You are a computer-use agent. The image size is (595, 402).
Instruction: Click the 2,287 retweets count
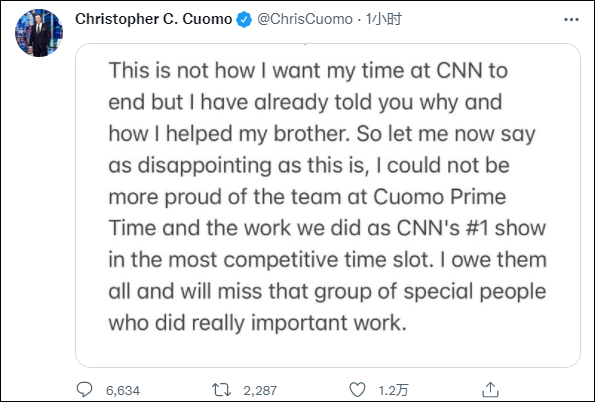click(260, 390)
